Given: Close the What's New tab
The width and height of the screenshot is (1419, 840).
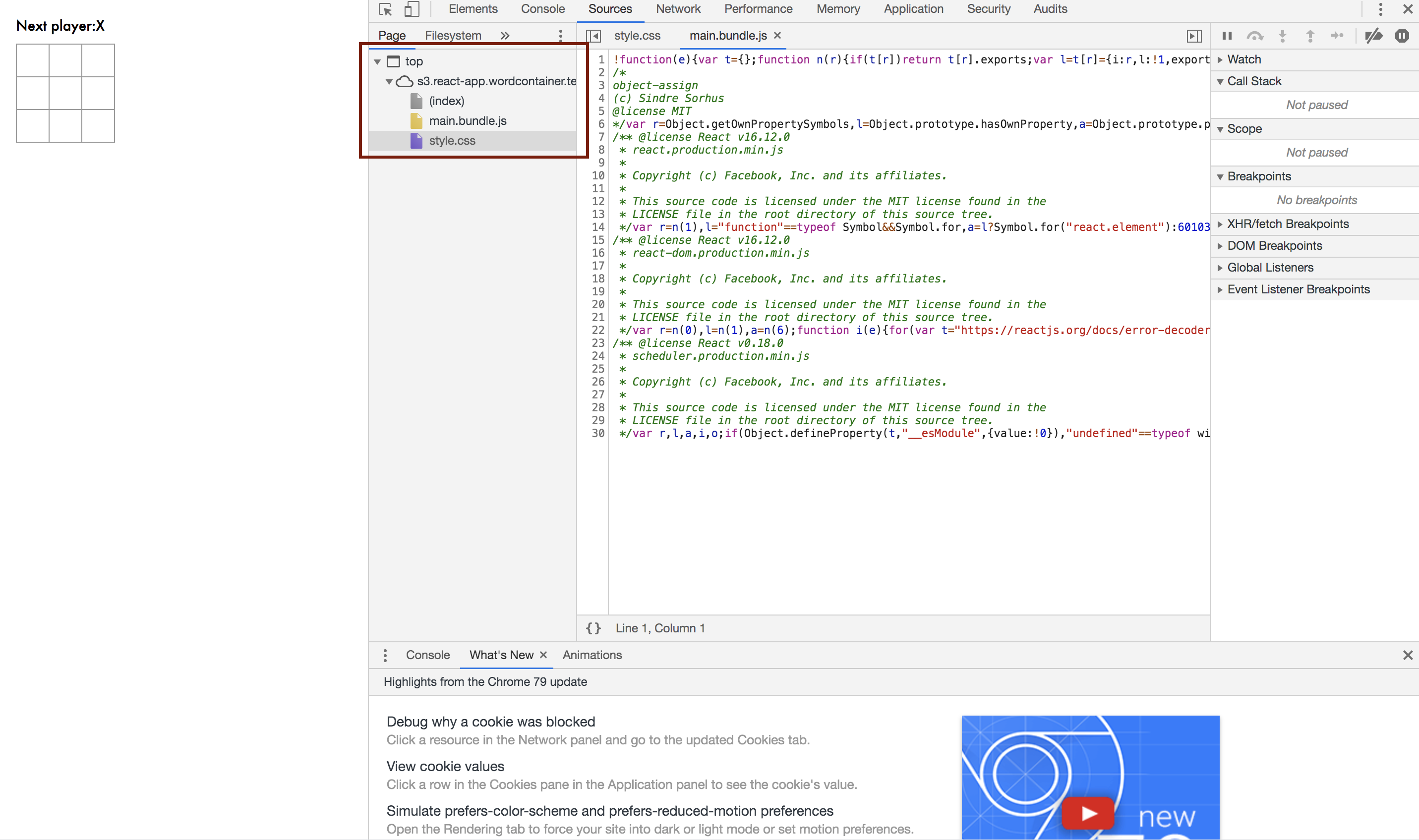Looking at the screenshot, I should click(x=543, y=655).
